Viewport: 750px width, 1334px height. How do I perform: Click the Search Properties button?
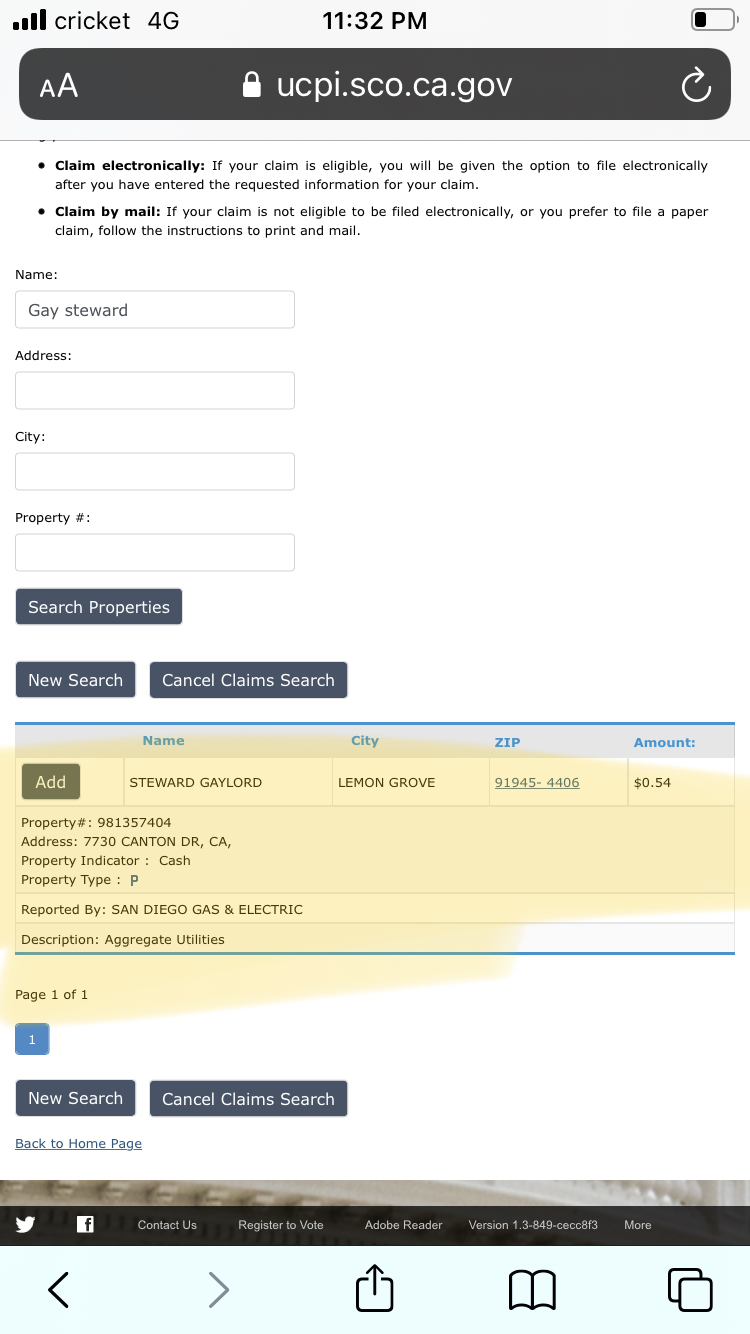(x=99, y=607)
